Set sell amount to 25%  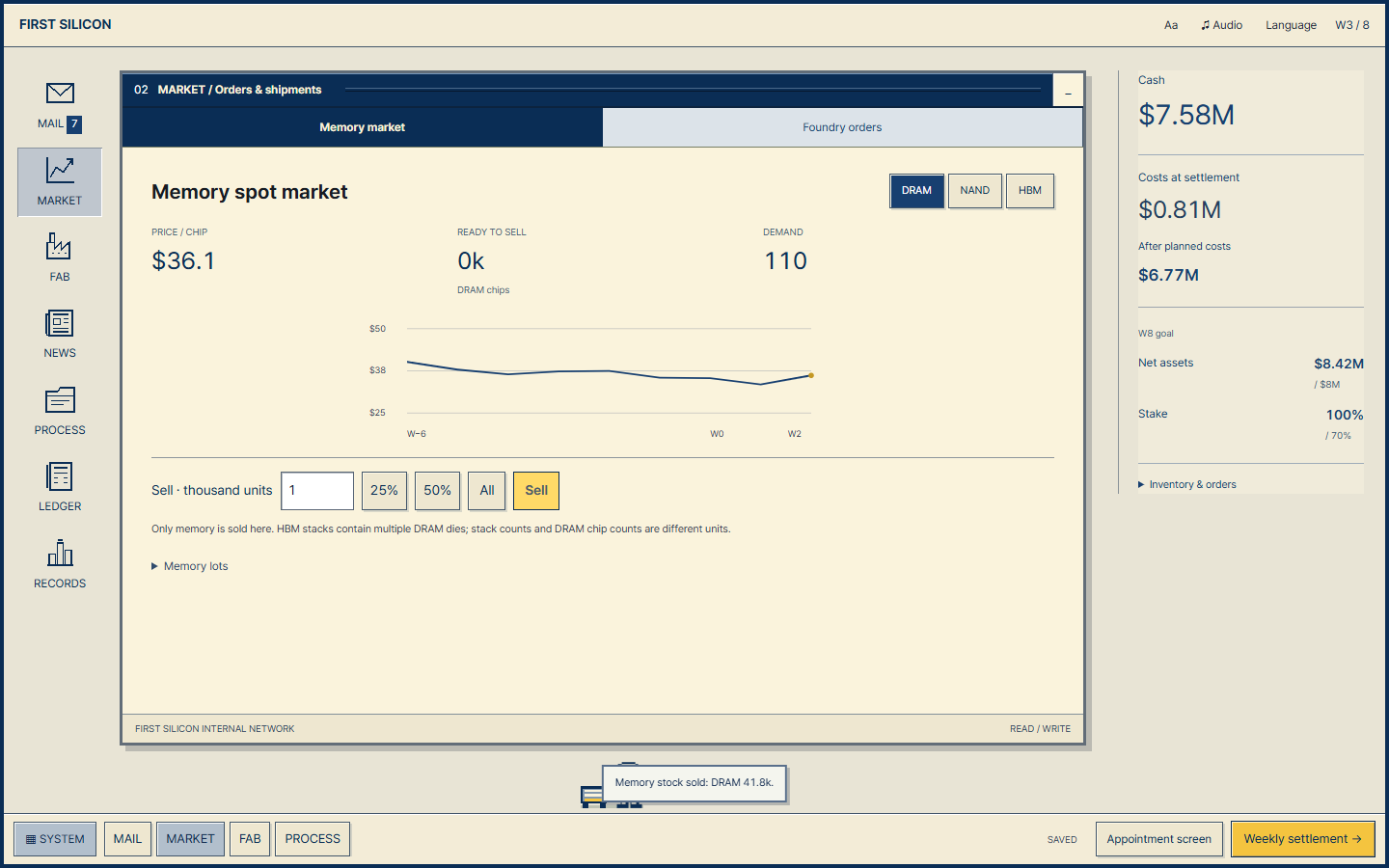tap(384, 491)
